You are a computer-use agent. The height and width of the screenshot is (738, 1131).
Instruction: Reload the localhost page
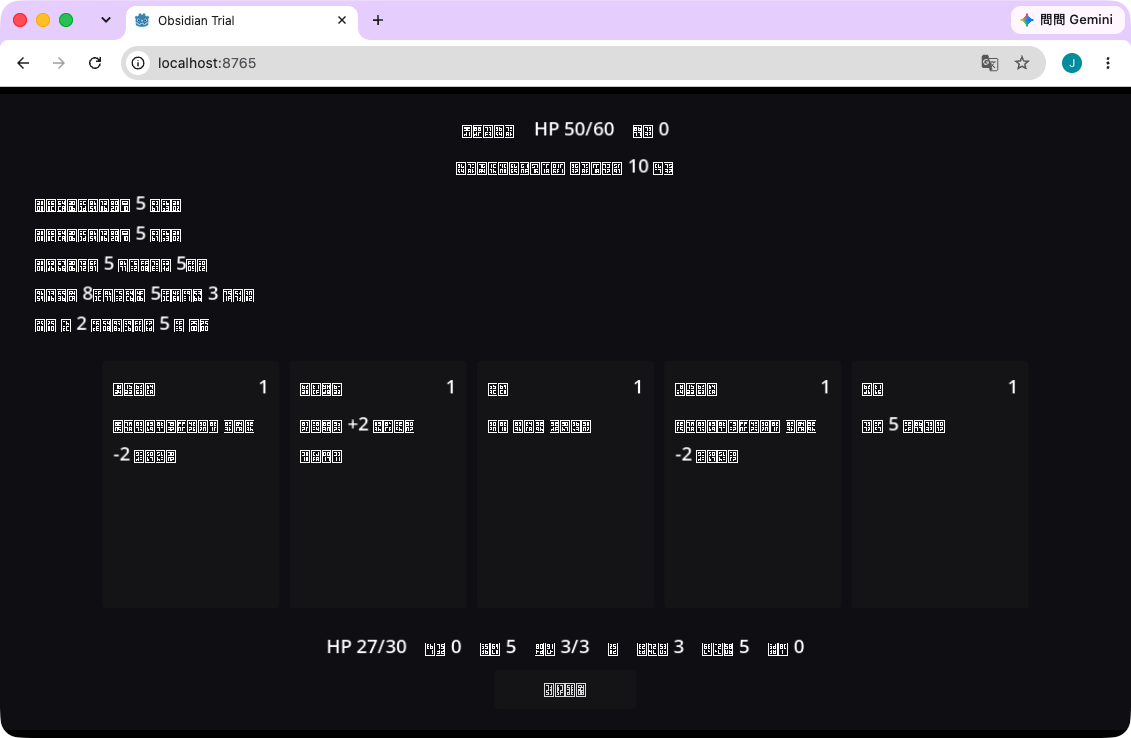pos(94,63)
